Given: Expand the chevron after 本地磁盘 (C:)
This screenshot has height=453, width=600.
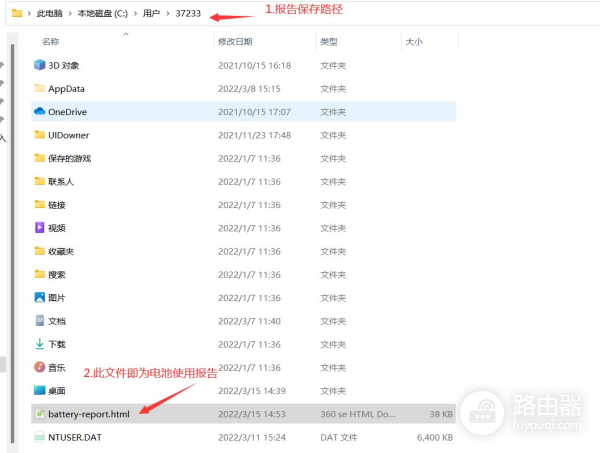Looking at the screenshot, I should [135, 13].
